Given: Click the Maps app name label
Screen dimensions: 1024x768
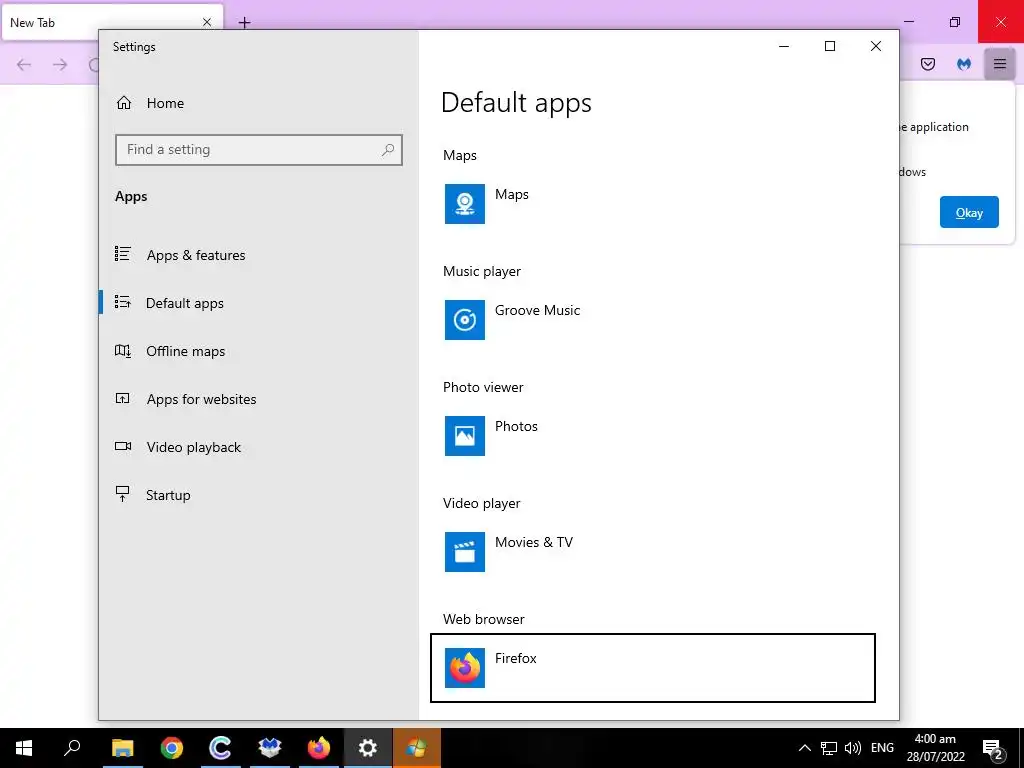Looking at the screenshot, I should [511, 195].
